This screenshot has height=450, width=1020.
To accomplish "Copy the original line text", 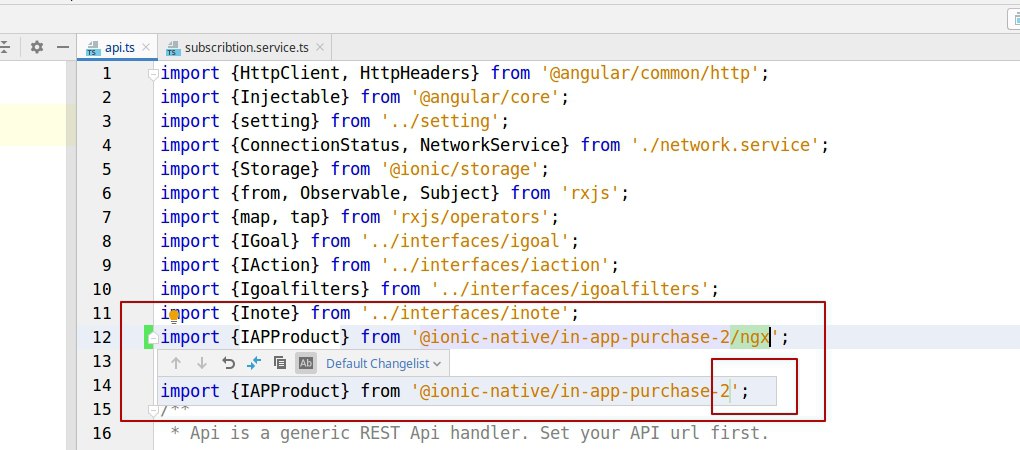I will coord(280,363).
